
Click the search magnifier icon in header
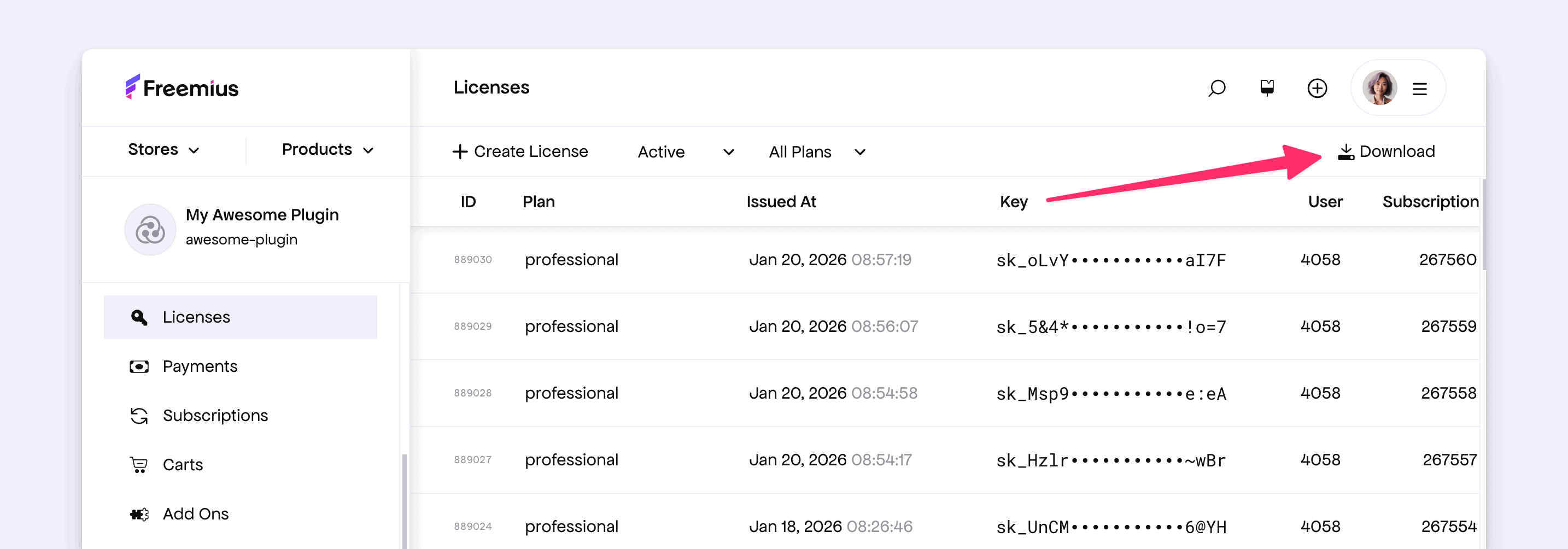pos(1216,88)
